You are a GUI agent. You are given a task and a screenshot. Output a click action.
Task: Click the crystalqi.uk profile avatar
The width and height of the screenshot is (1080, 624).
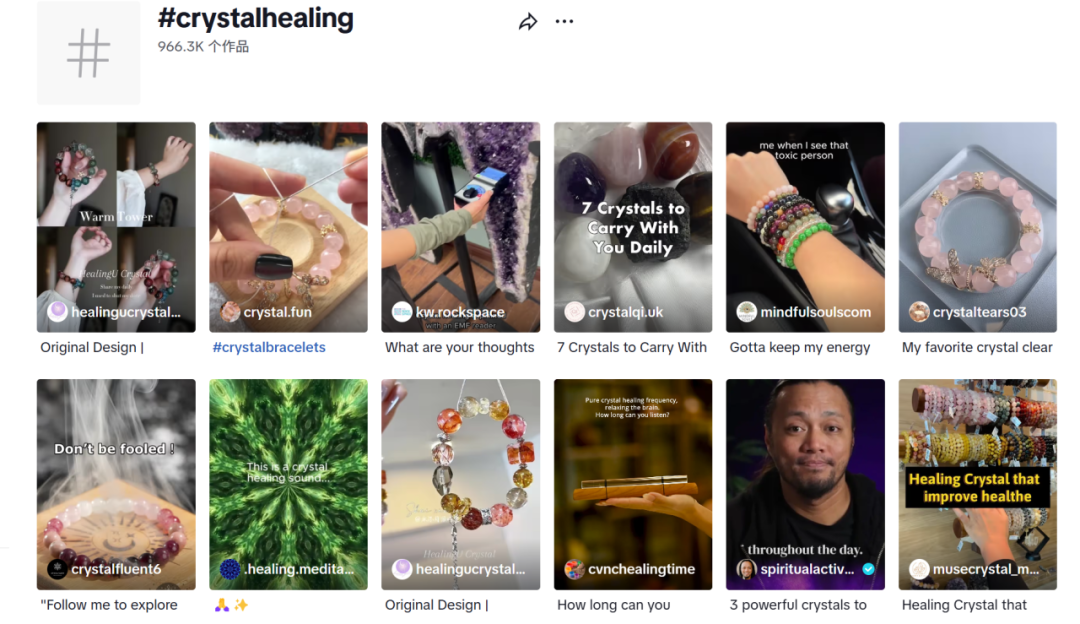click(575, 312)
